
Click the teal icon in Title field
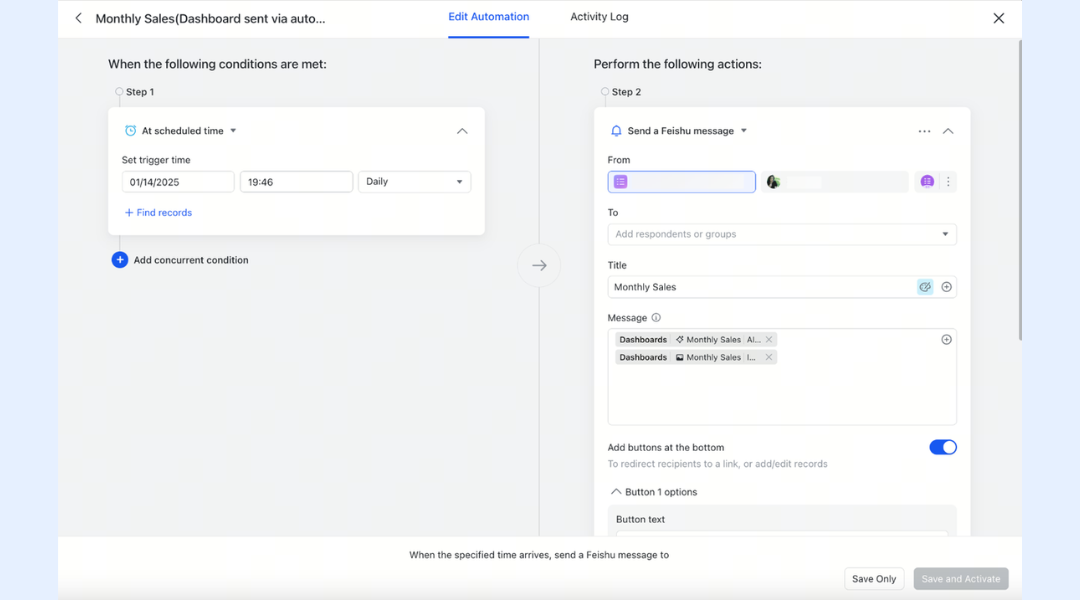pyautogui.click(x=925, y=287)
